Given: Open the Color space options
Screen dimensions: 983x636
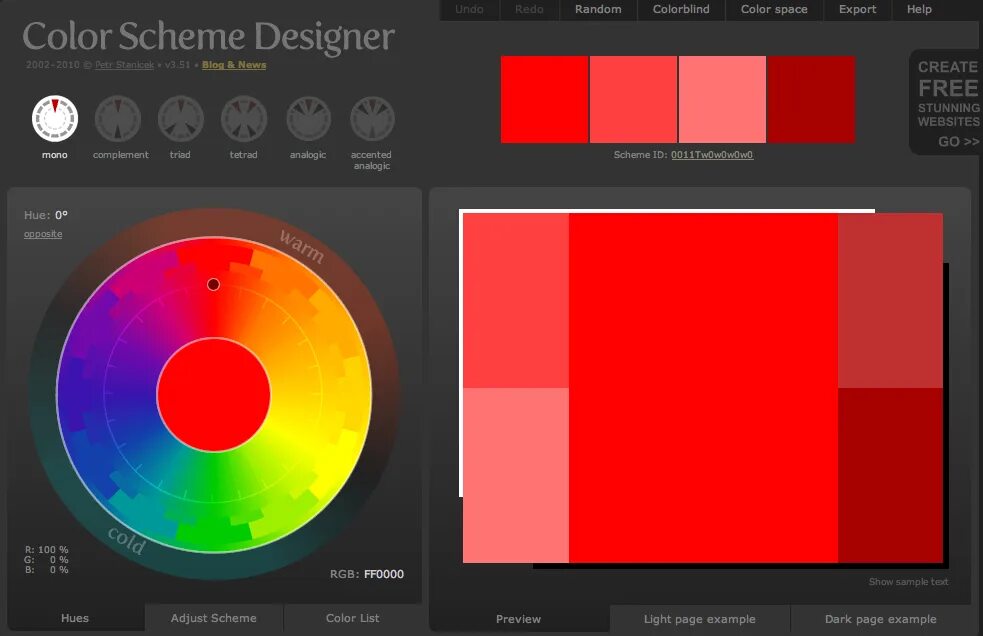Looking at the screenshot, I should point(773,9).
